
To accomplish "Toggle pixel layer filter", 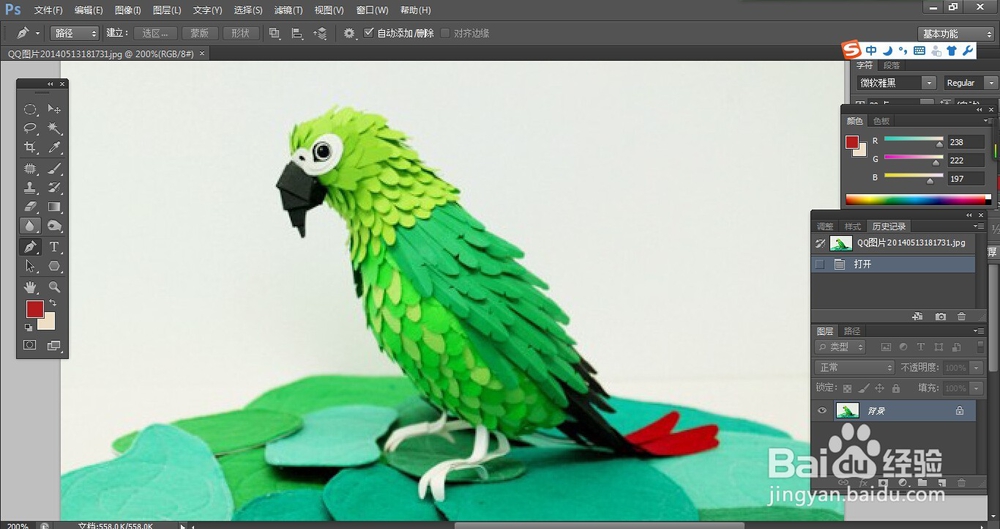I will [885, 347].
